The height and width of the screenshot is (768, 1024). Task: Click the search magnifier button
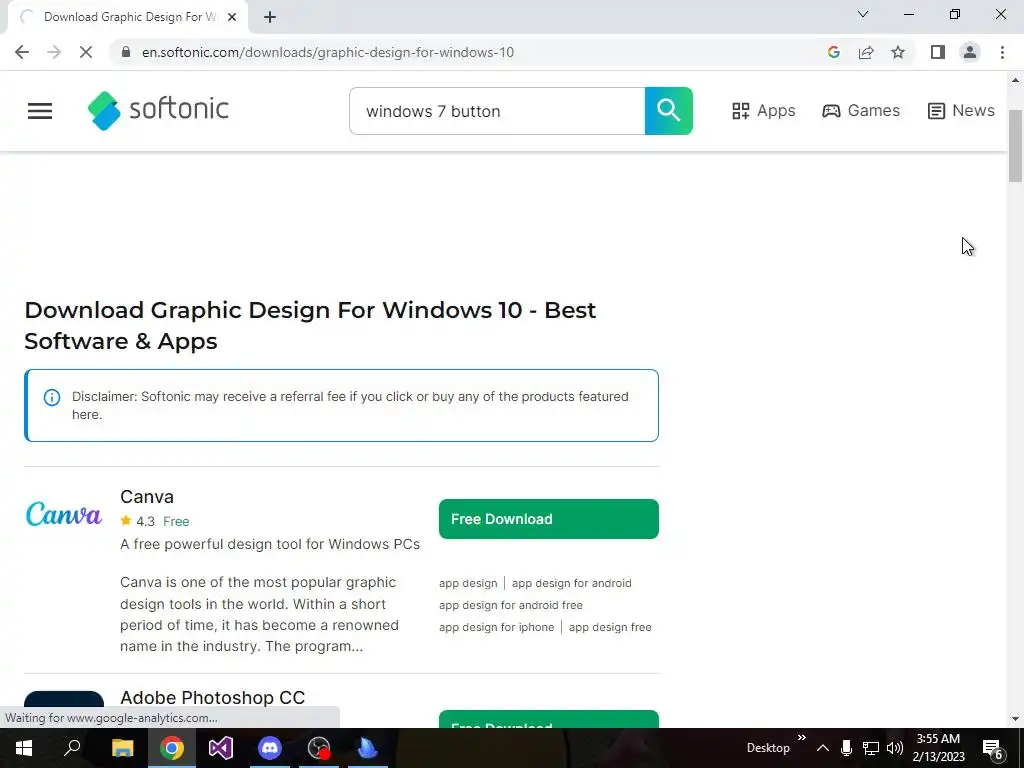tap(668, 110)
